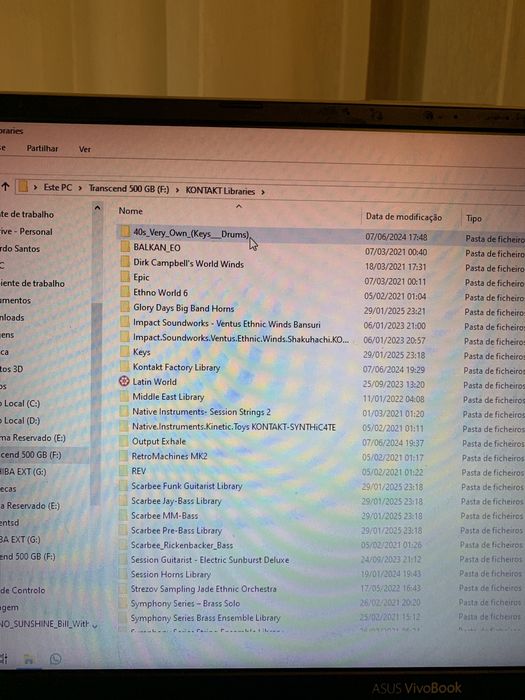Sort by the Nome column header
This screenshot has height=700, width=525.
point(130,211)
